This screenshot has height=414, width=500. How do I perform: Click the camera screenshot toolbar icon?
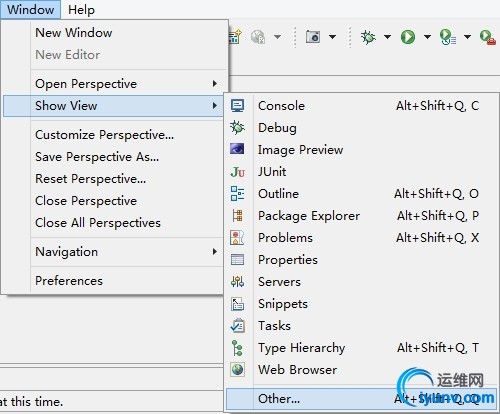[313, 37]
